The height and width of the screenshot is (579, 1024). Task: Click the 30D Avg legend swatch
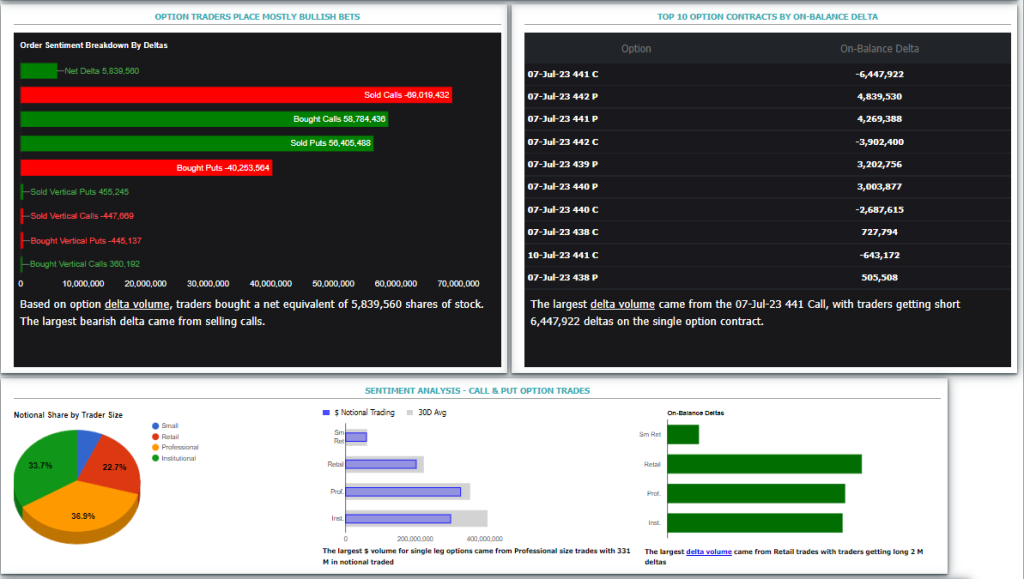(410, 413)
